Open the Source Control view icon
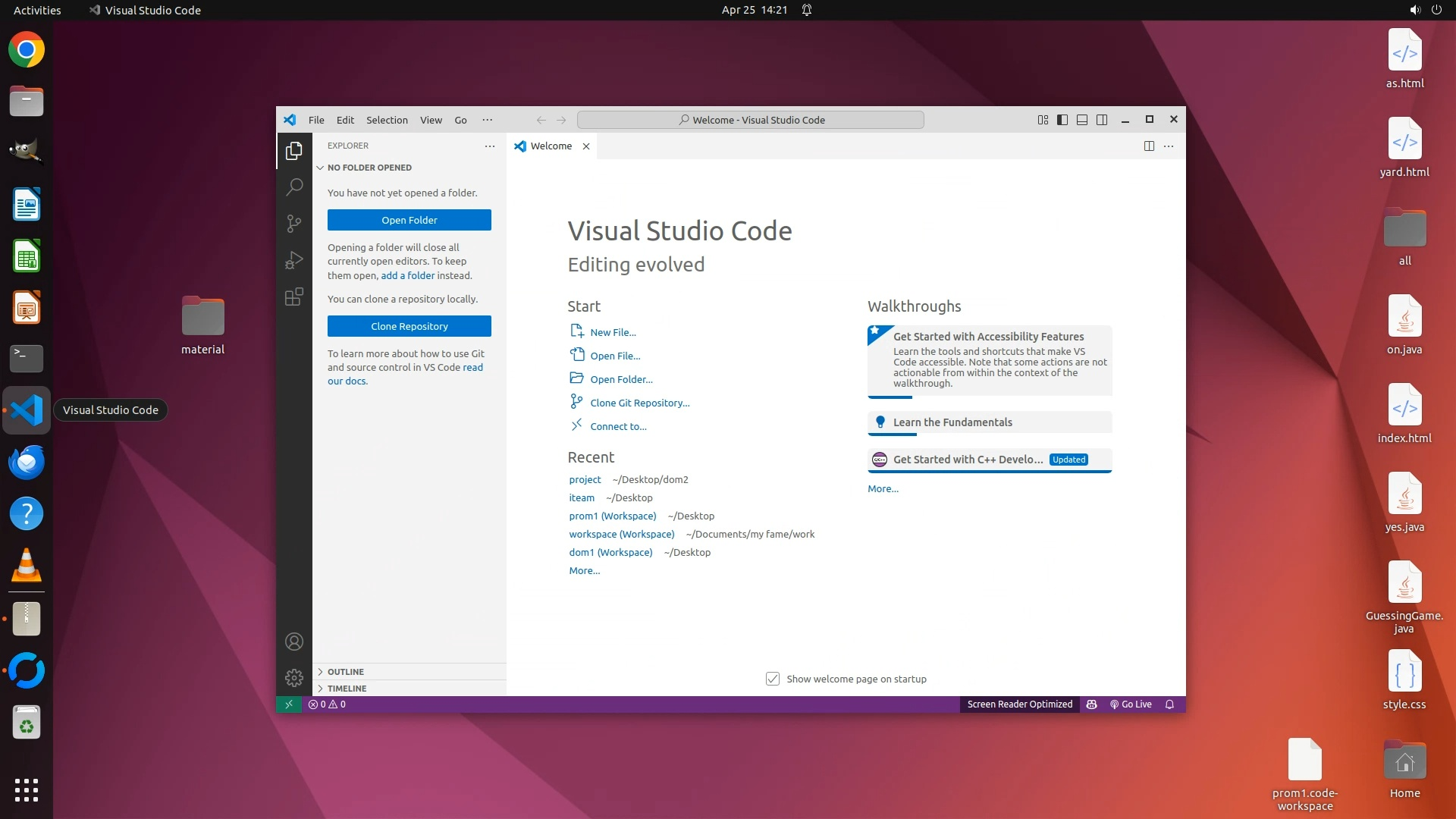This screenshot has width=1456, height=819. (294, 223)
